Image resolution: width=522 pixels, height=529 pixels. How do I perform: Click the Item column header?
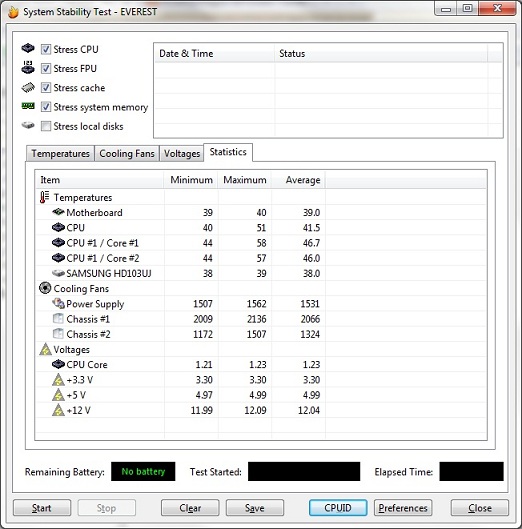coord(100,180)
